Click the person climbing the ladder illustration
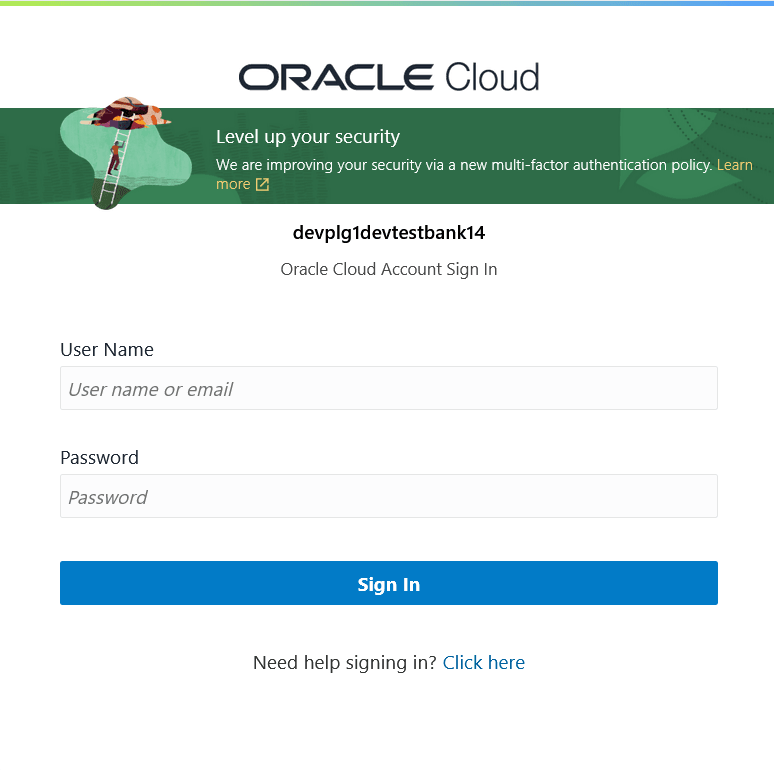 [115, 157]
